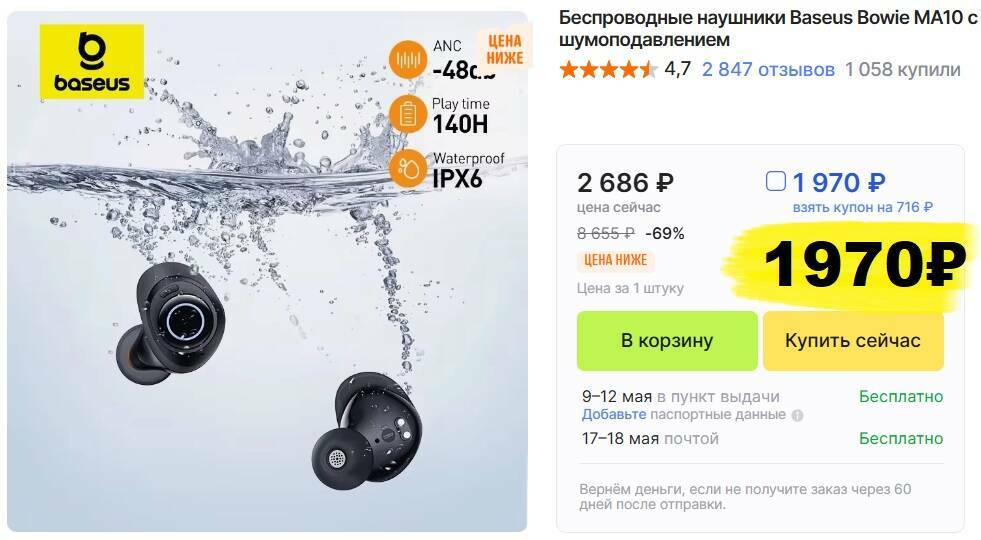Click the Добавьте паспортные данные link
The height and width of the screenshot is (540, 981).
click(x=684, y=414)
